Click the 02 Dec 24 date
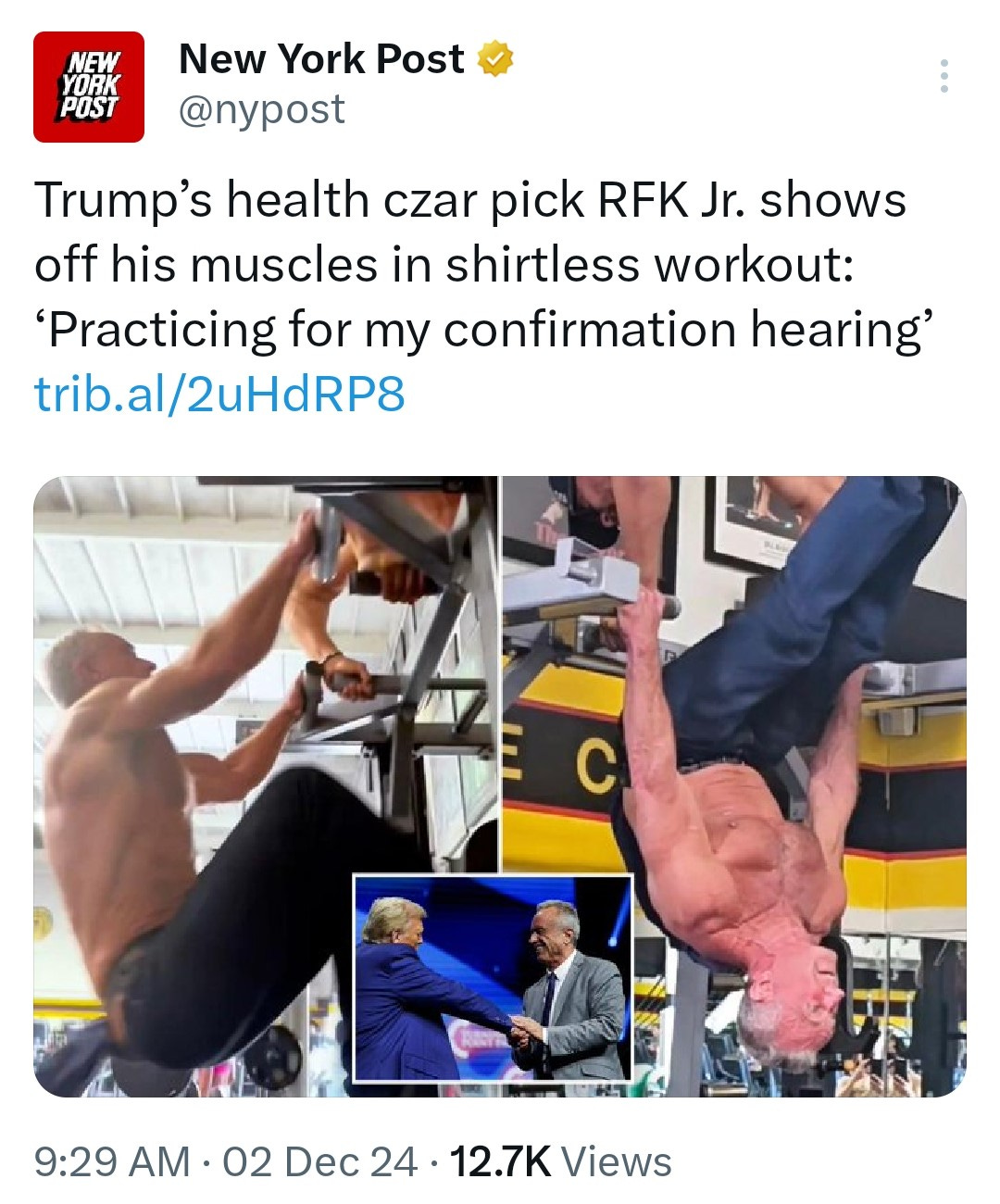The height and width of the screenshot is (1204, 1000). 319,1161
